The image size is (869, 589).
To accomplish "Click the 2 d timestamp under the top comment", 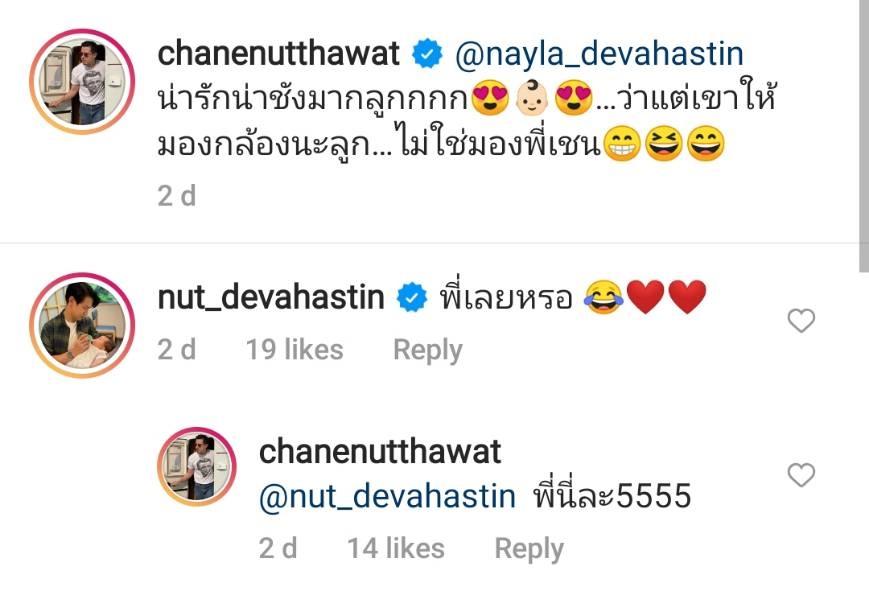I will pyautogui.click(x=177, y=196).
